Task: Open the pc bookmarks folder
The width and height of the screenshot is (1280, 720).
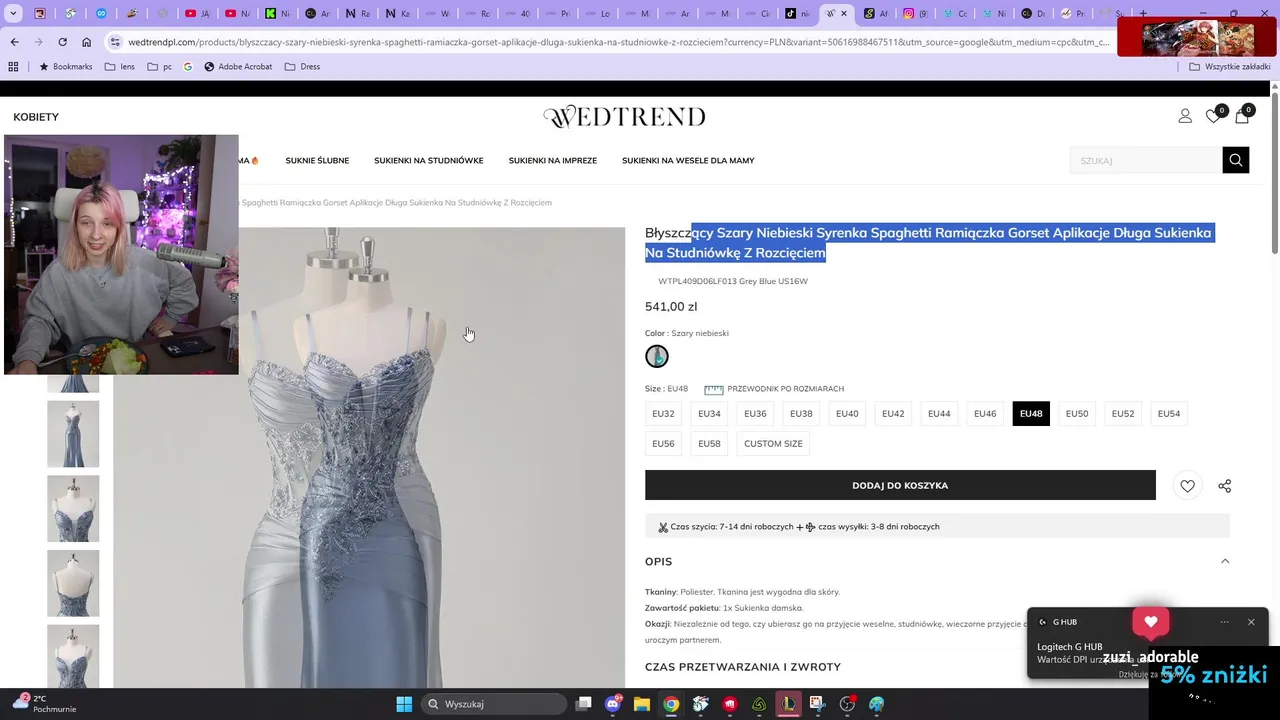Action: (159, 67)
